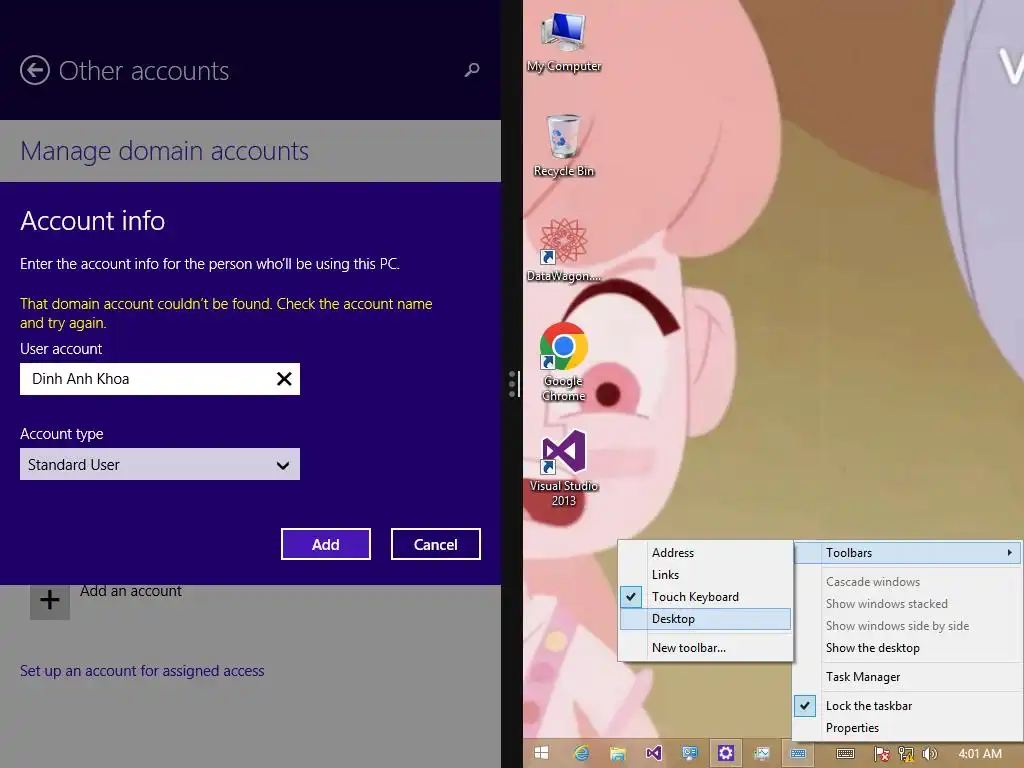
Task: Select Desktop toolbar in submenu
Action: (705, 618)
